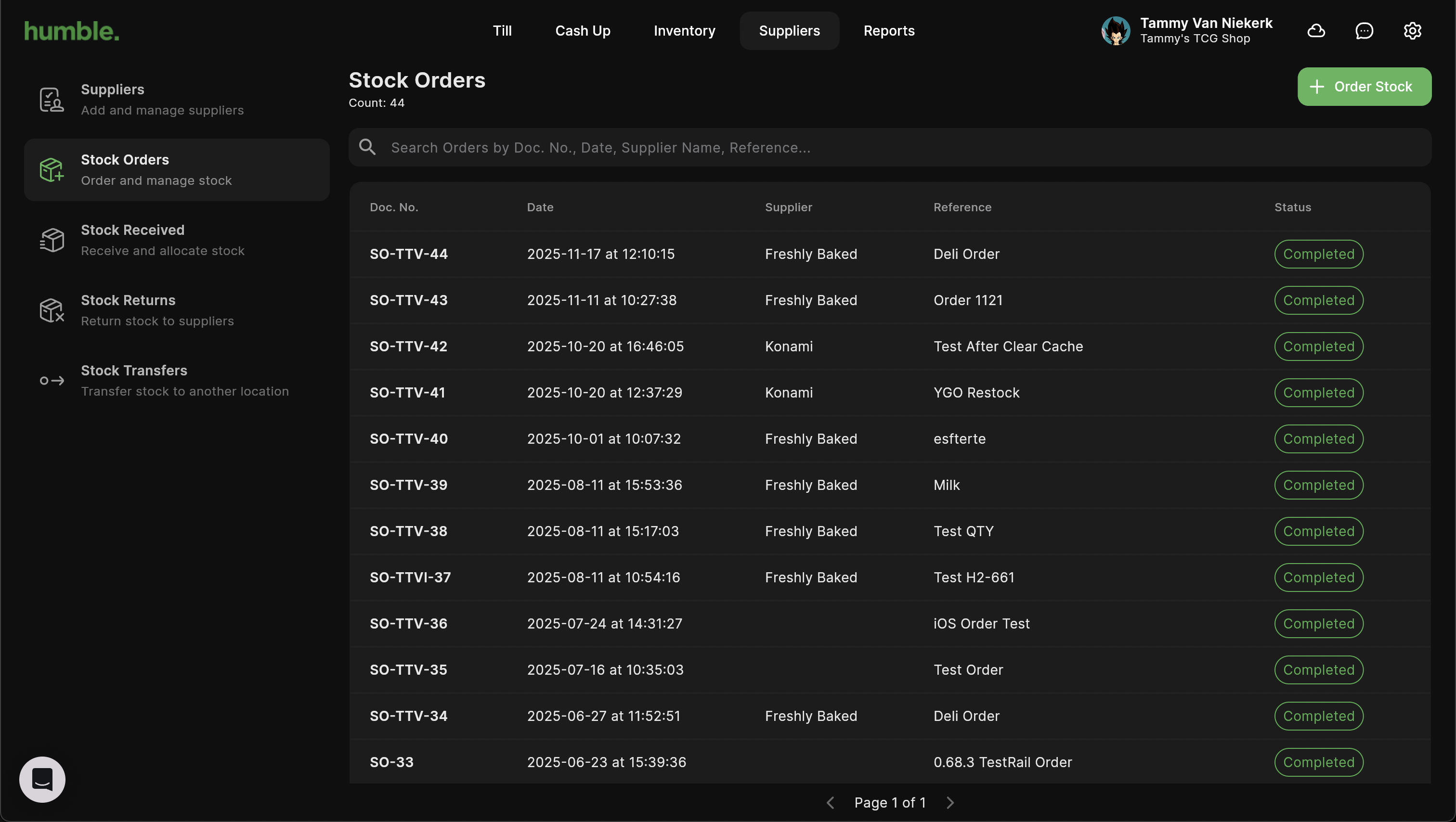
Task: Open the humble. logo home link
Action: pyautogui.click(x=72, y=31)
